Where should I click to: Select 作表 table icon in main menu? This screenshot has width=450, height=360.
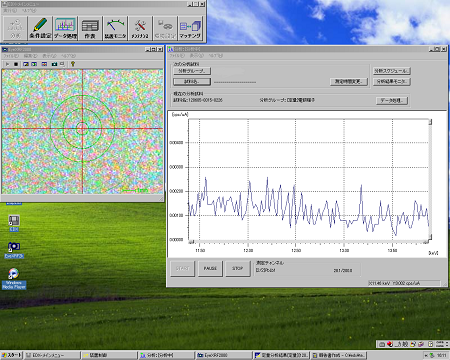tap(90, 28)
